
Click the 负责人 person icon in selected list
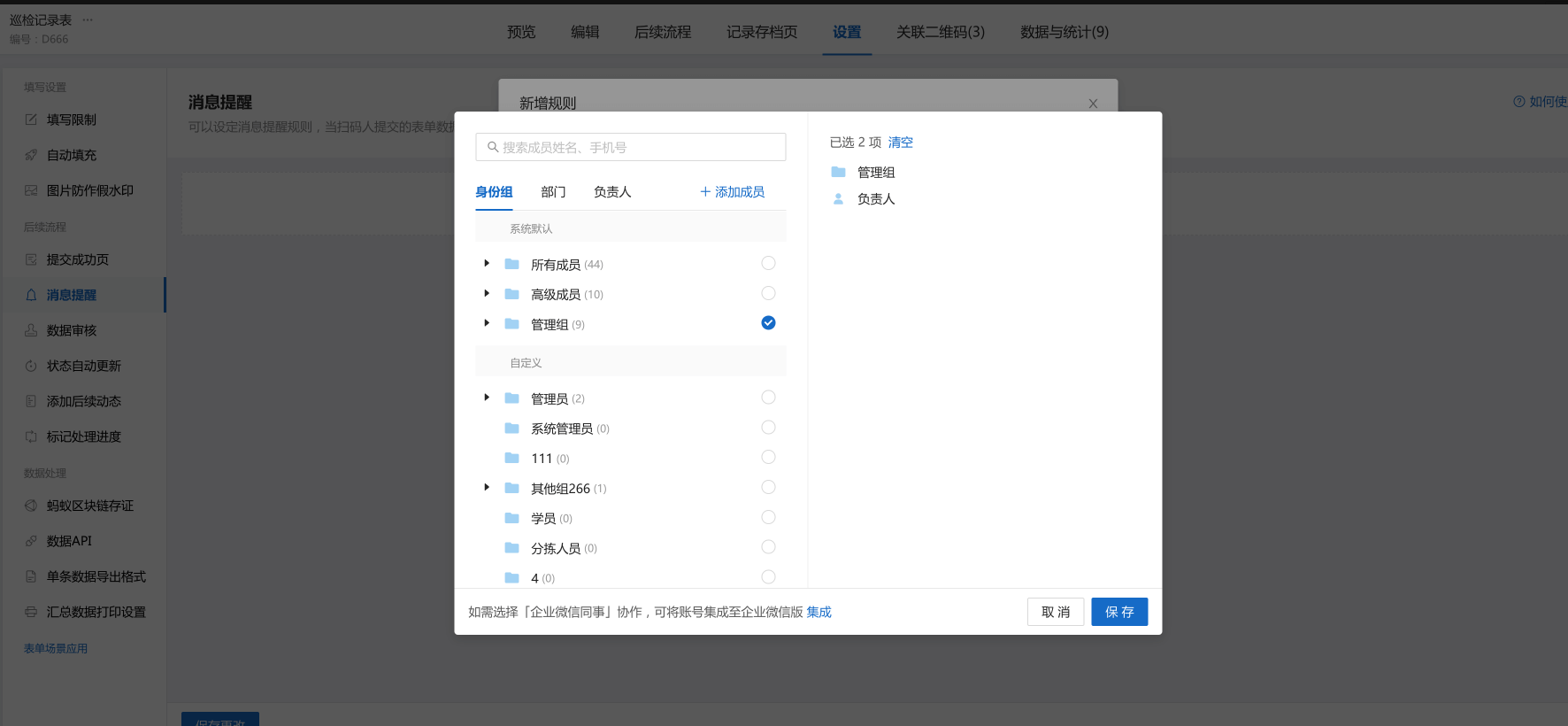[838, 199]
